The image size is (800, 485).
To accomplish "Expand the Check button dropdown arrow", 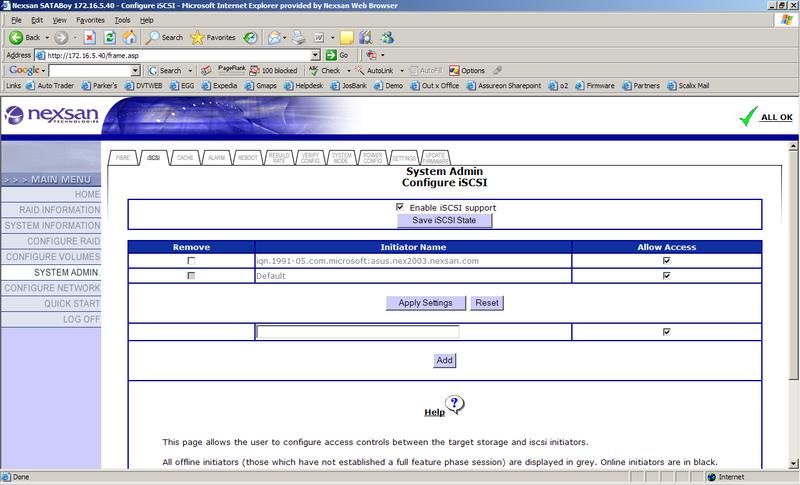I will coord(348,70).
